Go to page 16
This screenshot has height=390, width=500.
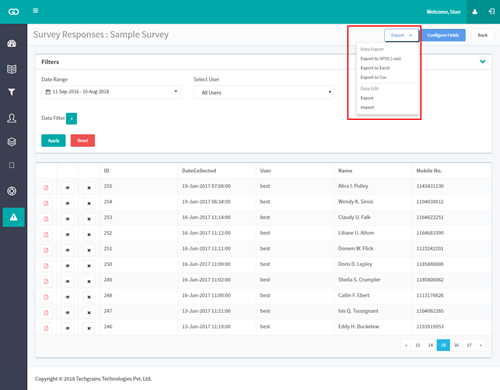(x=456, y=345)
